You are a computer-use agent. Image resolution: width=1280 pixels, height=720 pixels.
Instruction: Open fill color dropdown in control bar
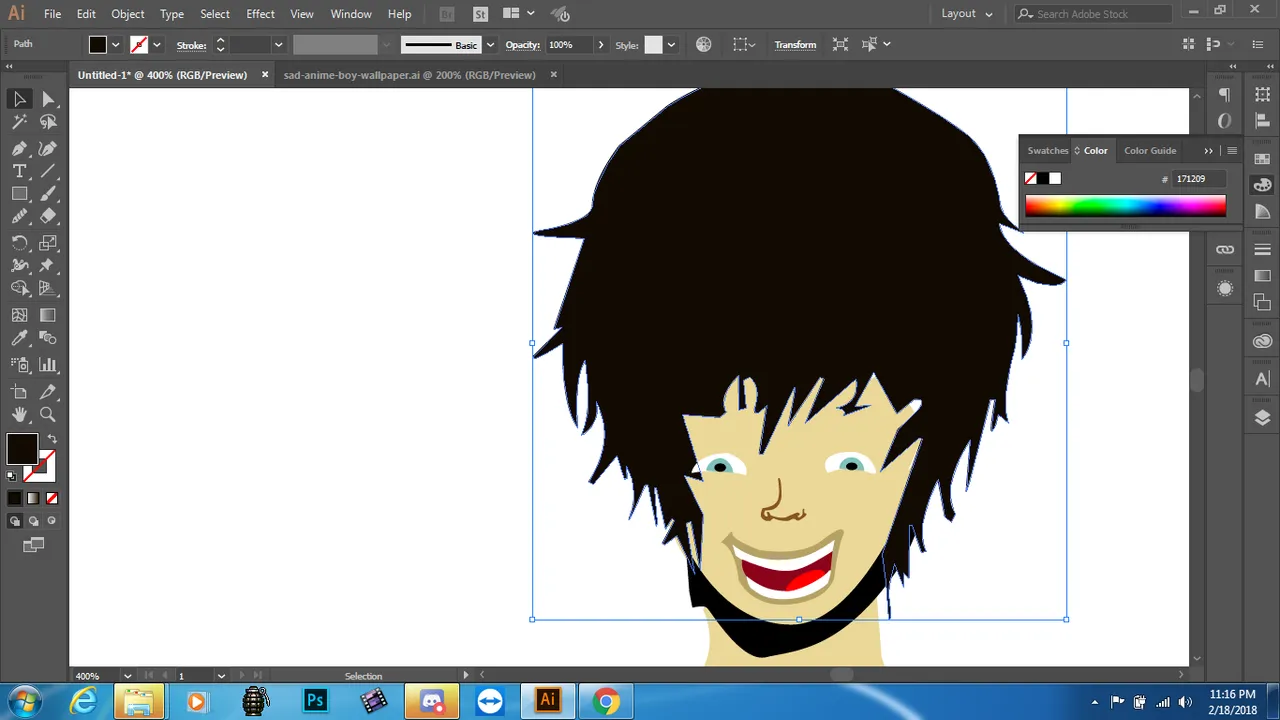click(x=116, y=45)
